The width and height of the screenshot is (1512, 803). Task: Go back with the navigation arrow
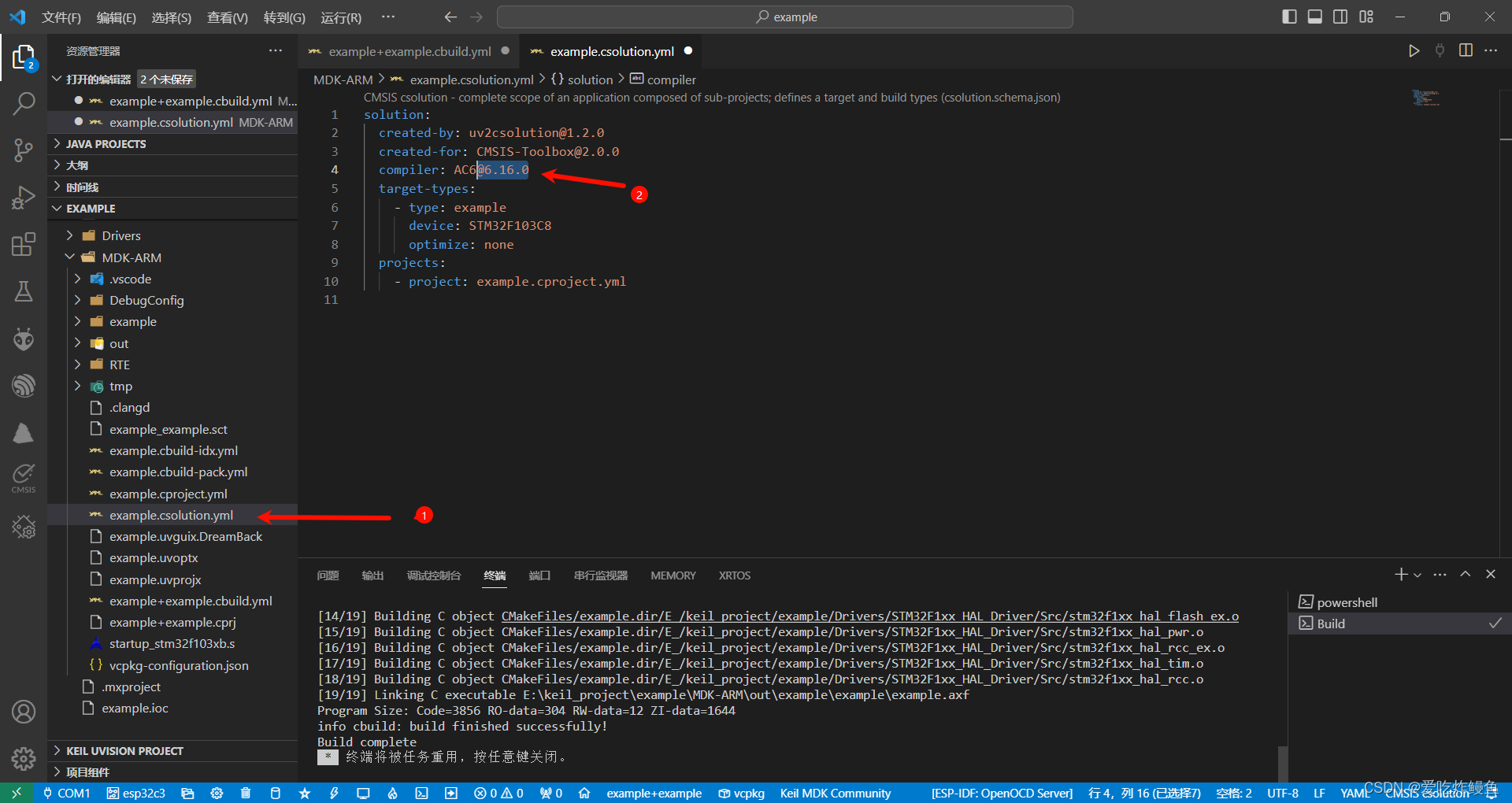point(450,17)
